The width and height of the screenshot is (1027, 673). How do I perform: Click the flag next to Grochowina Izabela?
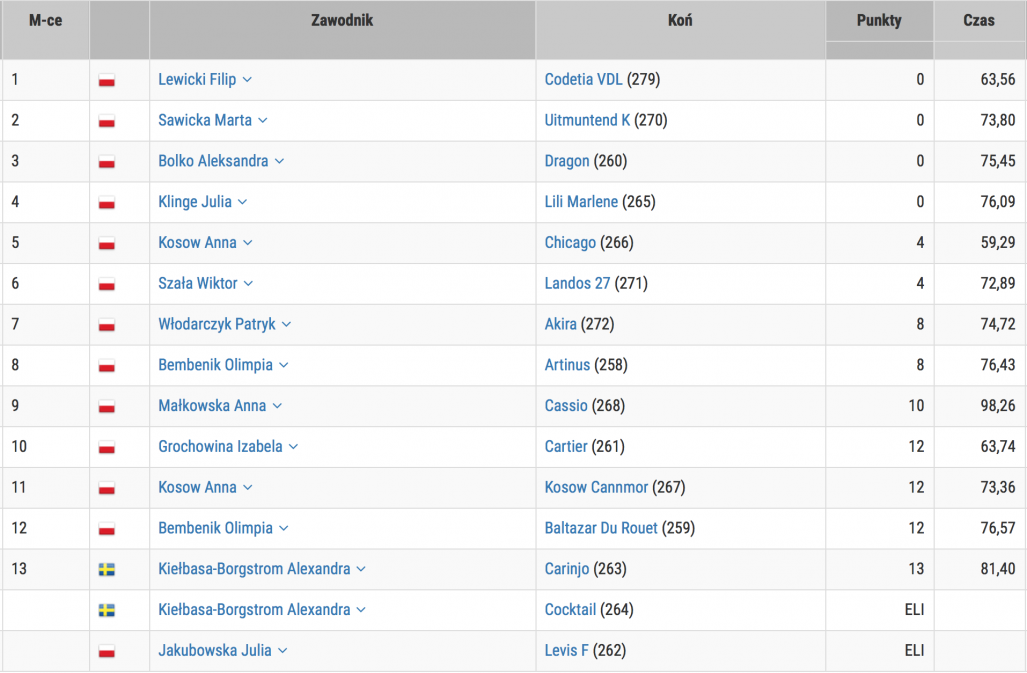tap(106, 448)
